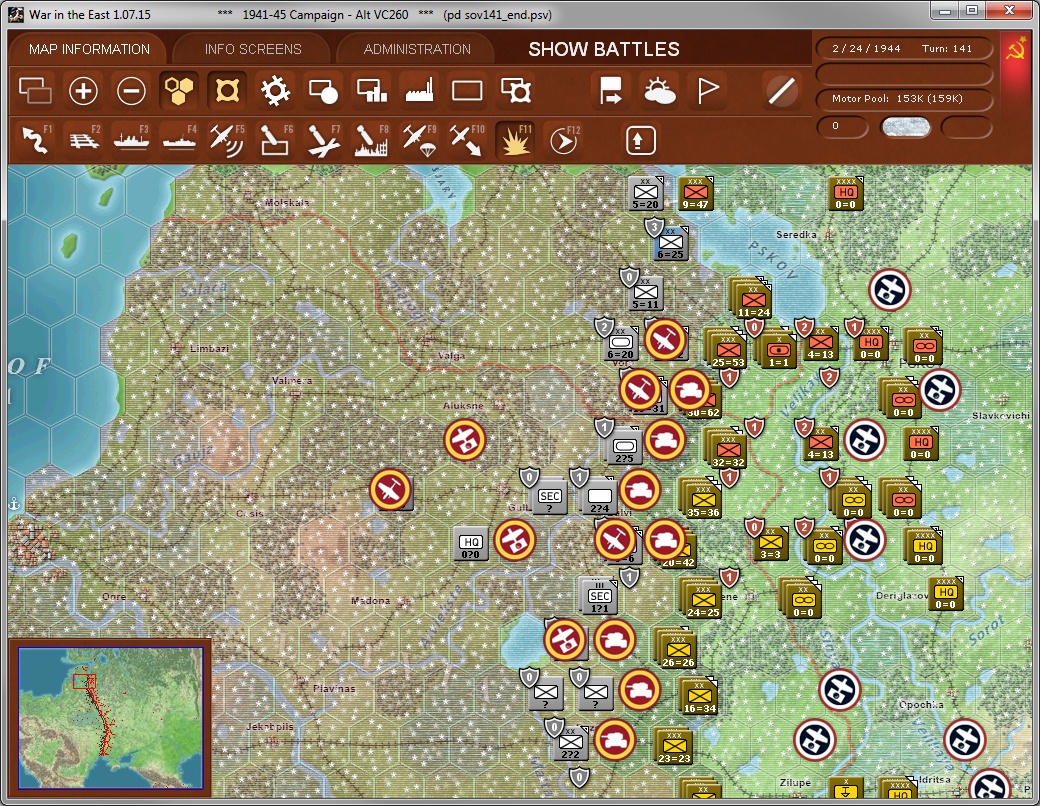
Task: Click the F12 end turn arrow icon
Action: (564, 140)
